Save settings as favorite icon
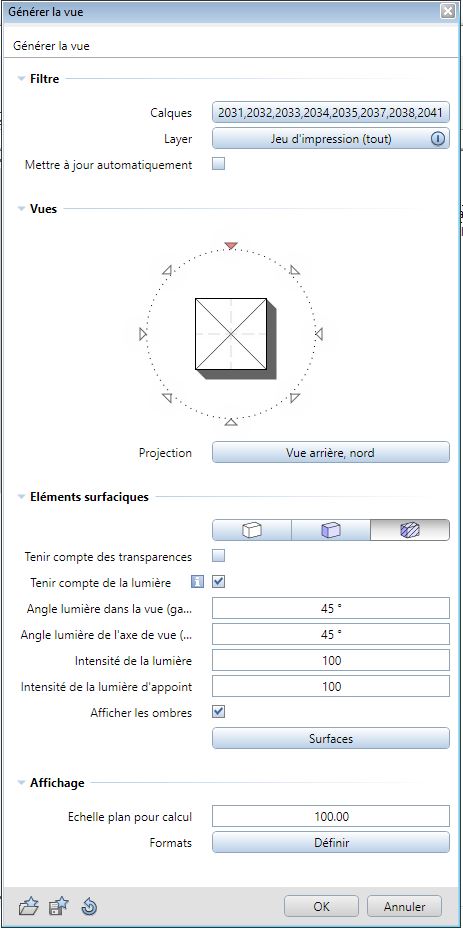Image resolution: width=463 pixels, height=929 pixels. [x=59, y=906]
